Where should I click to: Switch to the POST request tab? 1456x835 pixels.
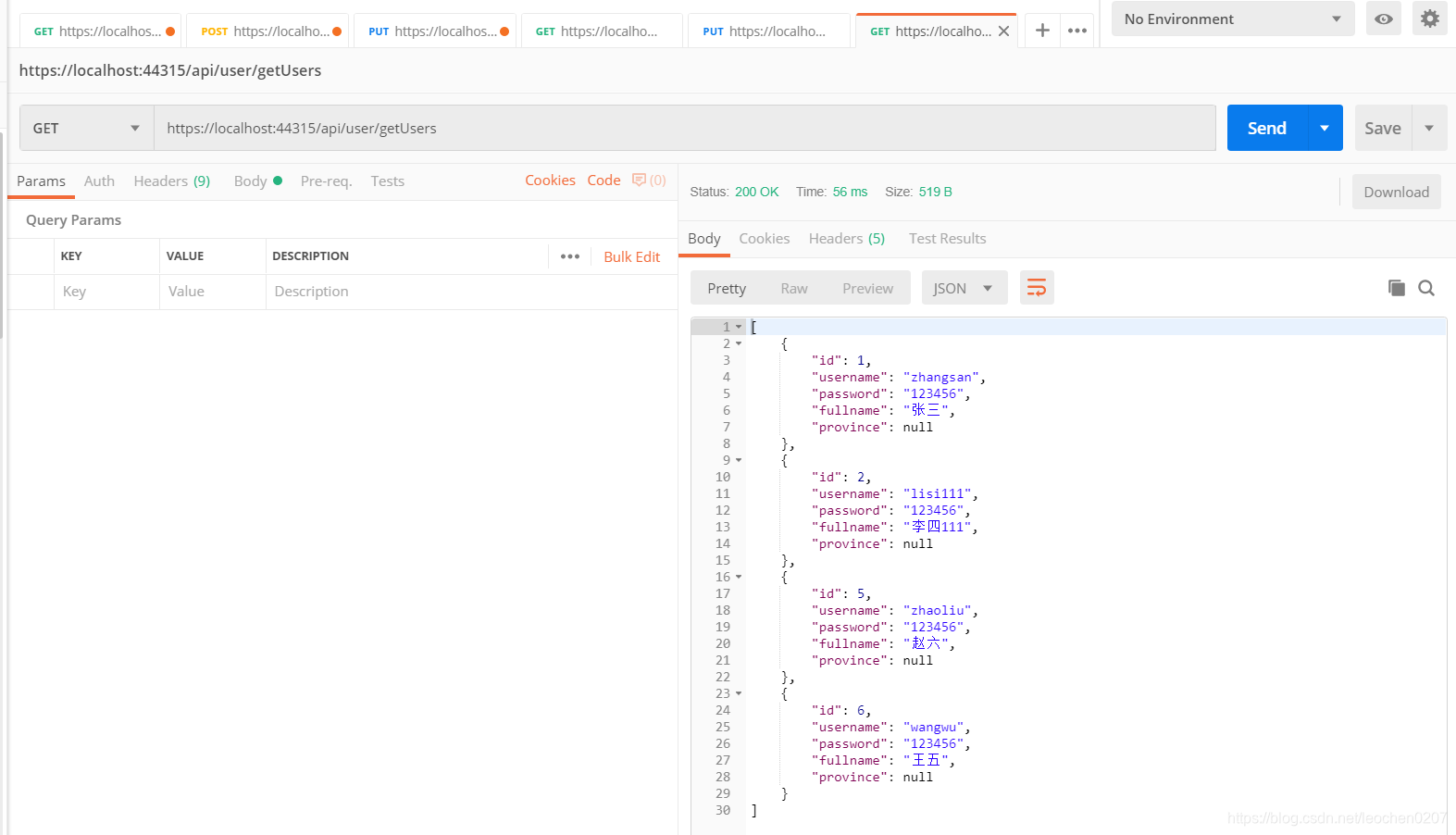coord(268,31)
